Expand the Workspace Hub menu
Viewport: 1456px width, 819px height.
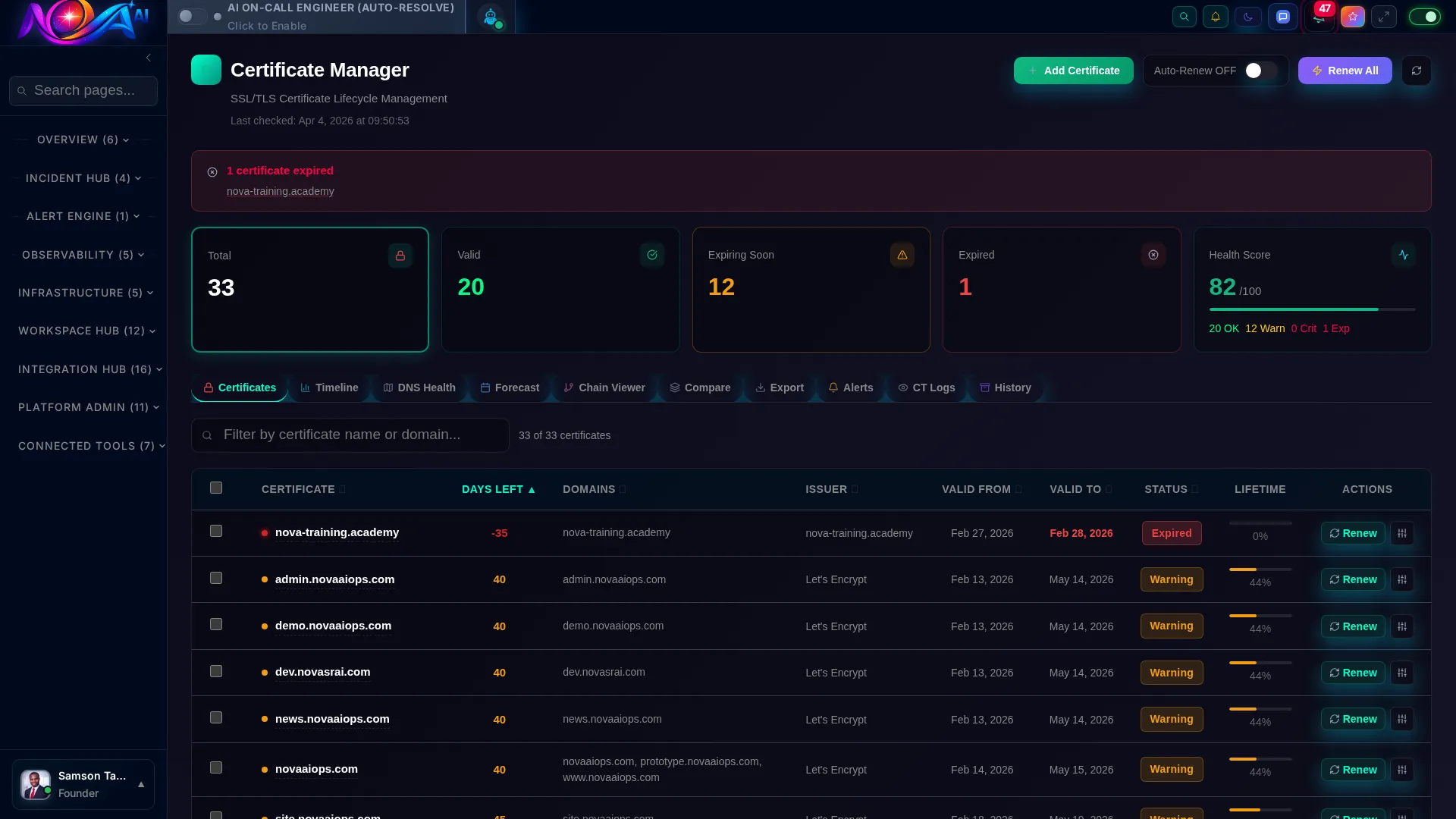click(86, 331)
